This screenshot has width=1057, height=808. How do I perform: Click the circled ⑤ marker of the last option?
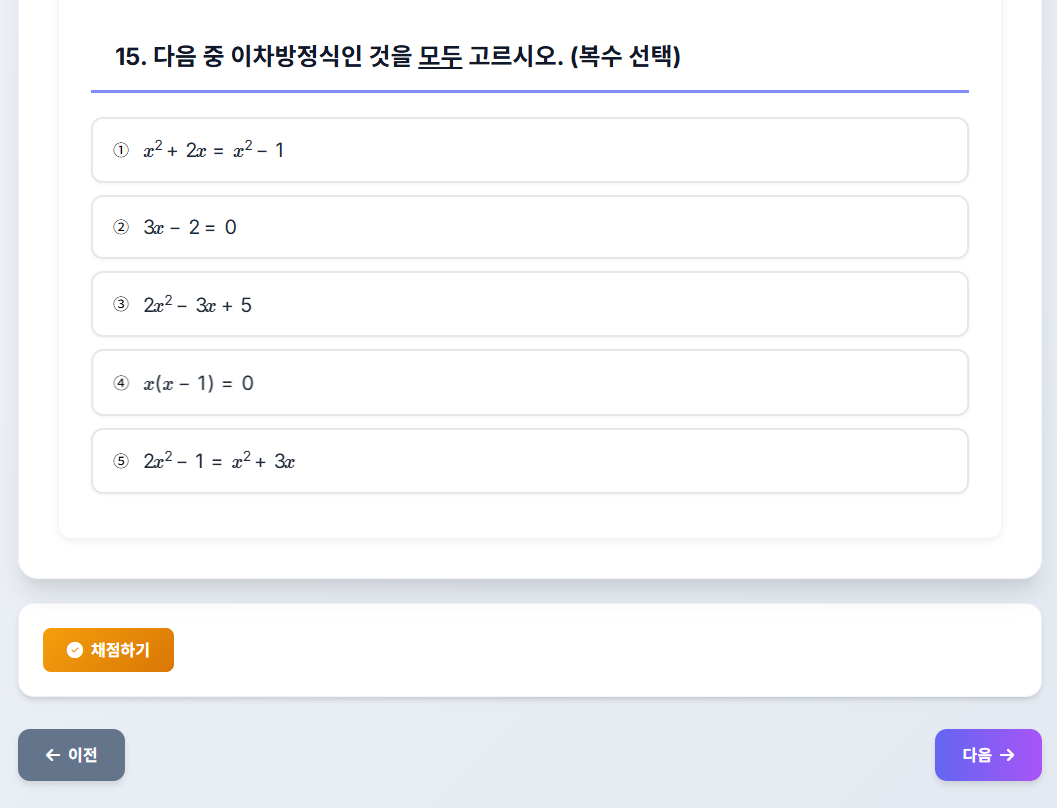click(x=121, y=460)
